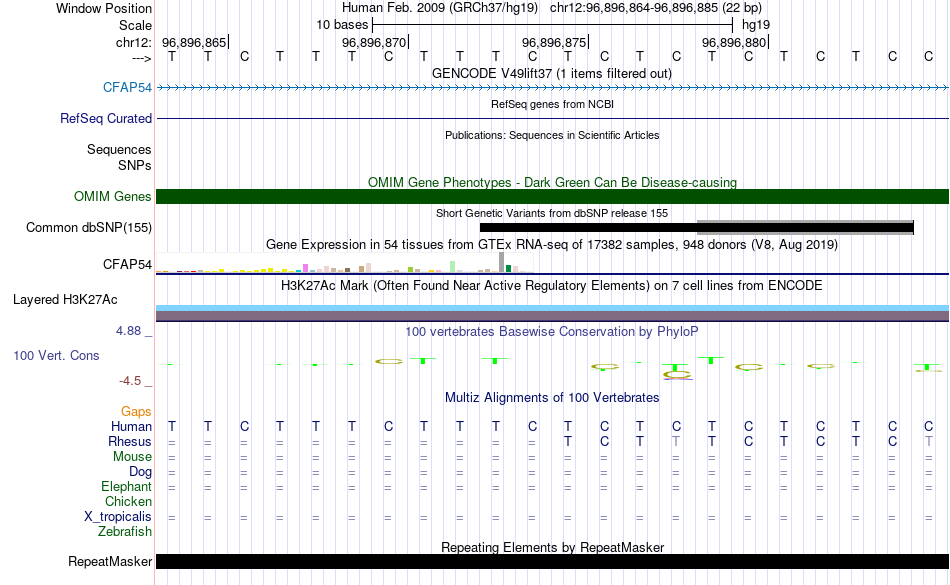This screenshot has width=950, height=585.
Task: Click the OMIM Genes track label
Action: coord(113,196)
